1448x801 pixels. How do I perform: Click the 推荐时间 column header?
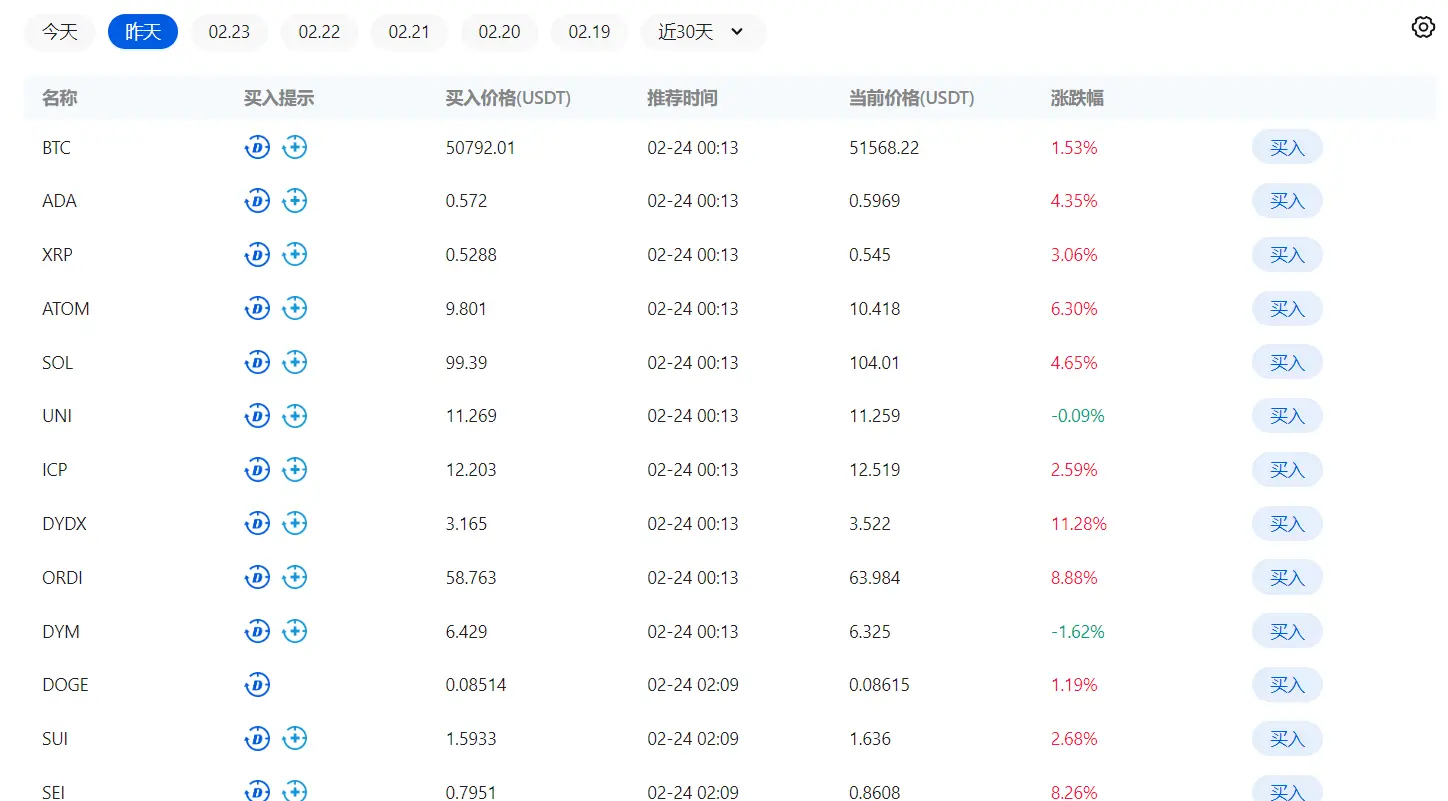[x=682, y=98]
